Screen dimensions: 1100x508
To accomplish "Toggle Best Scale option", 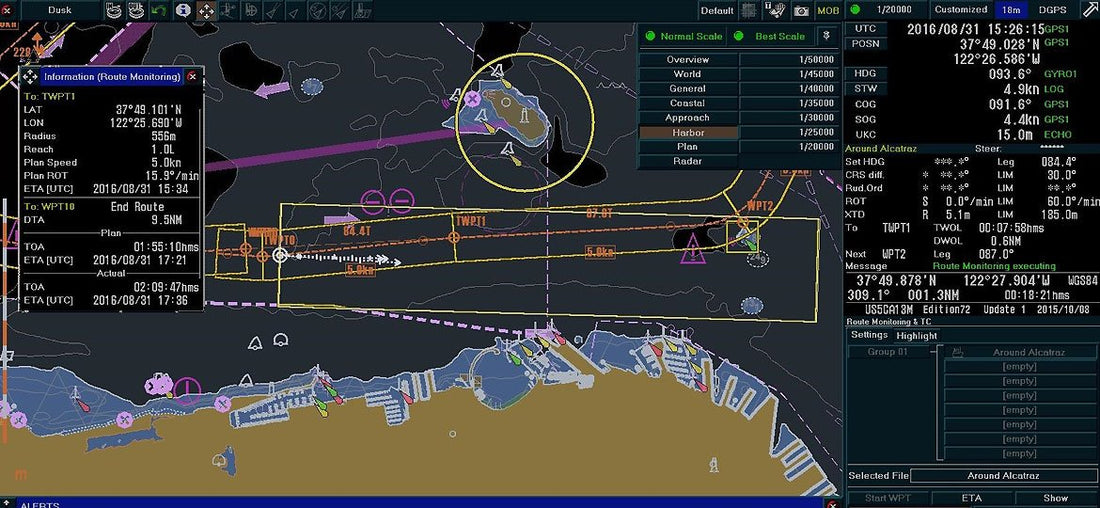I will point(771,37).
